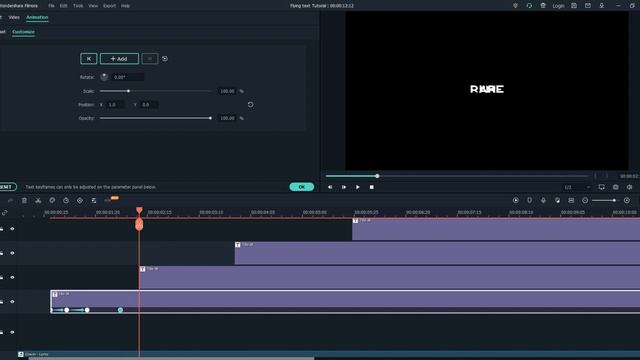Click the Scale slider handle
The image size is (640, 360).
pos(128,91)
